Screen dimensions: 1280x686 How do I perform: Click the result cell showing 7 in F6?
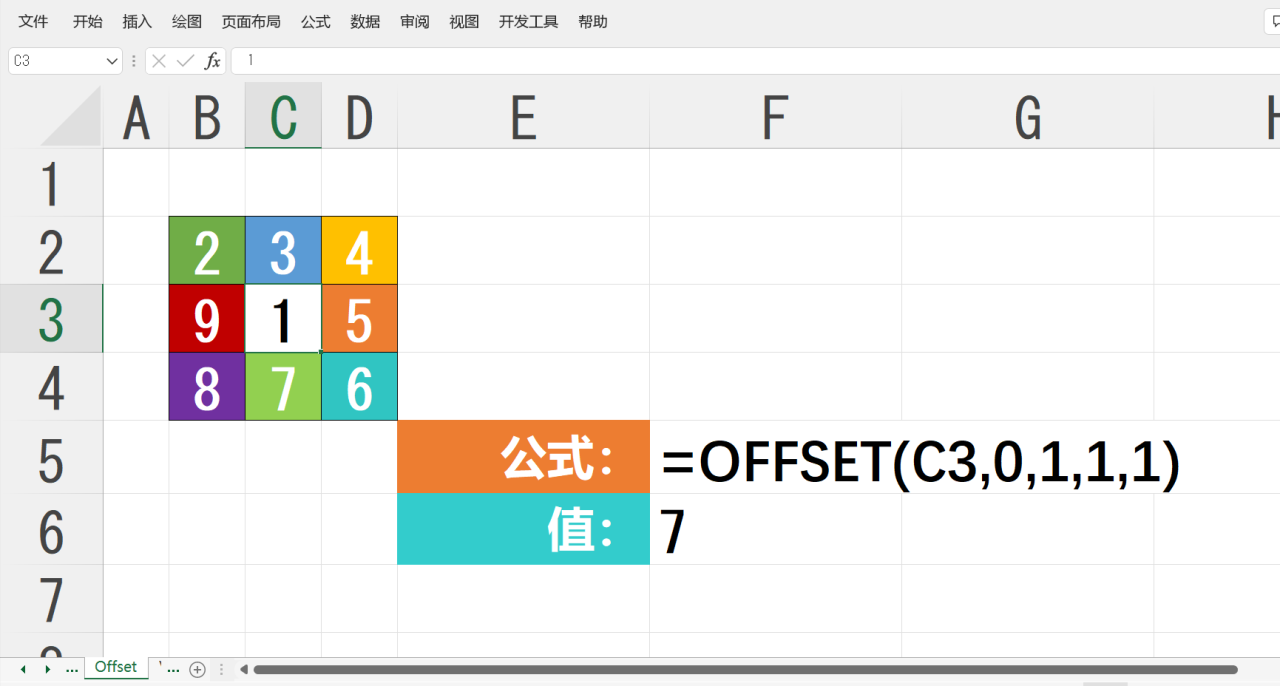tap(775, 529)
